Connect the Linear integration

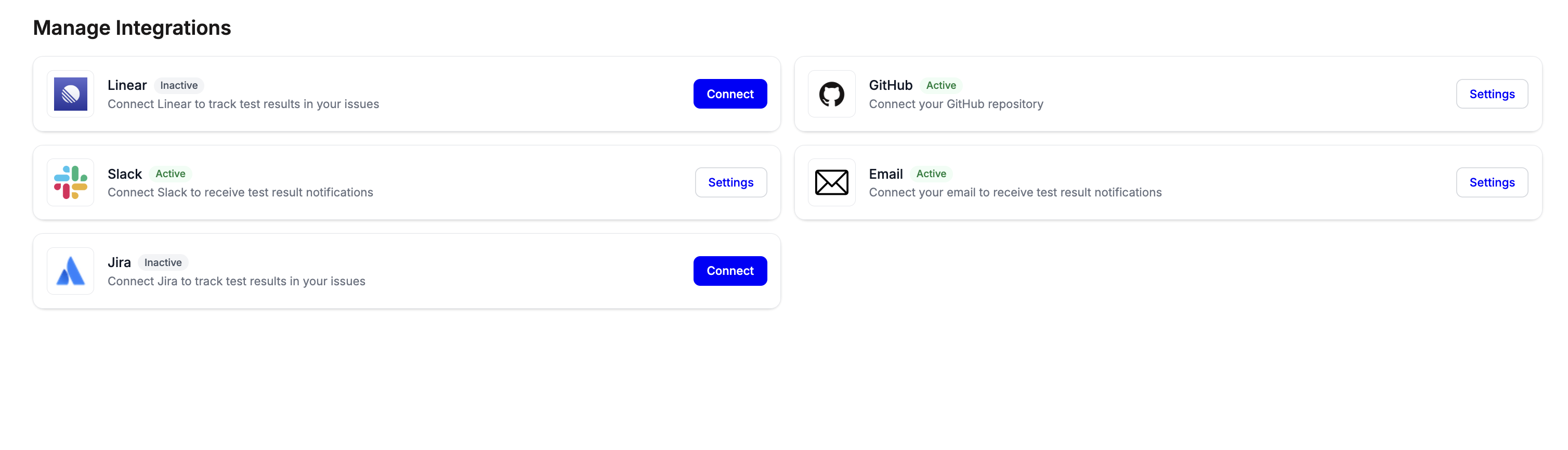coord(730,94)
